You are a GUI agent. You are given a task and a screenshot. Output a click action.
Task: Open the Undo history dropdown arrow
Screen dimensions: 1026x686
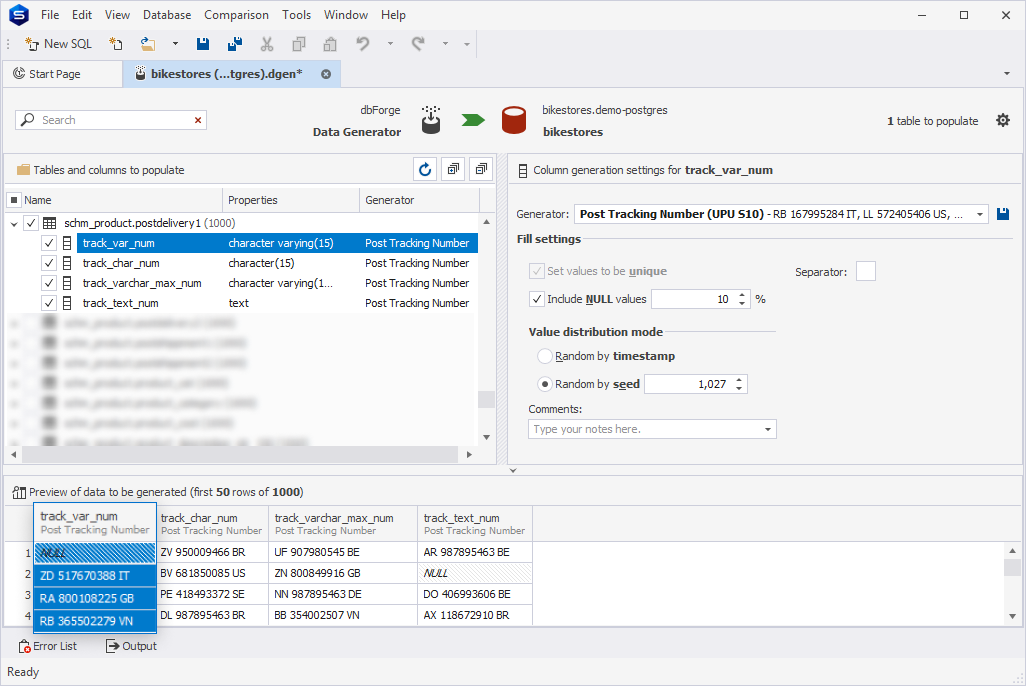coord(390,44)
